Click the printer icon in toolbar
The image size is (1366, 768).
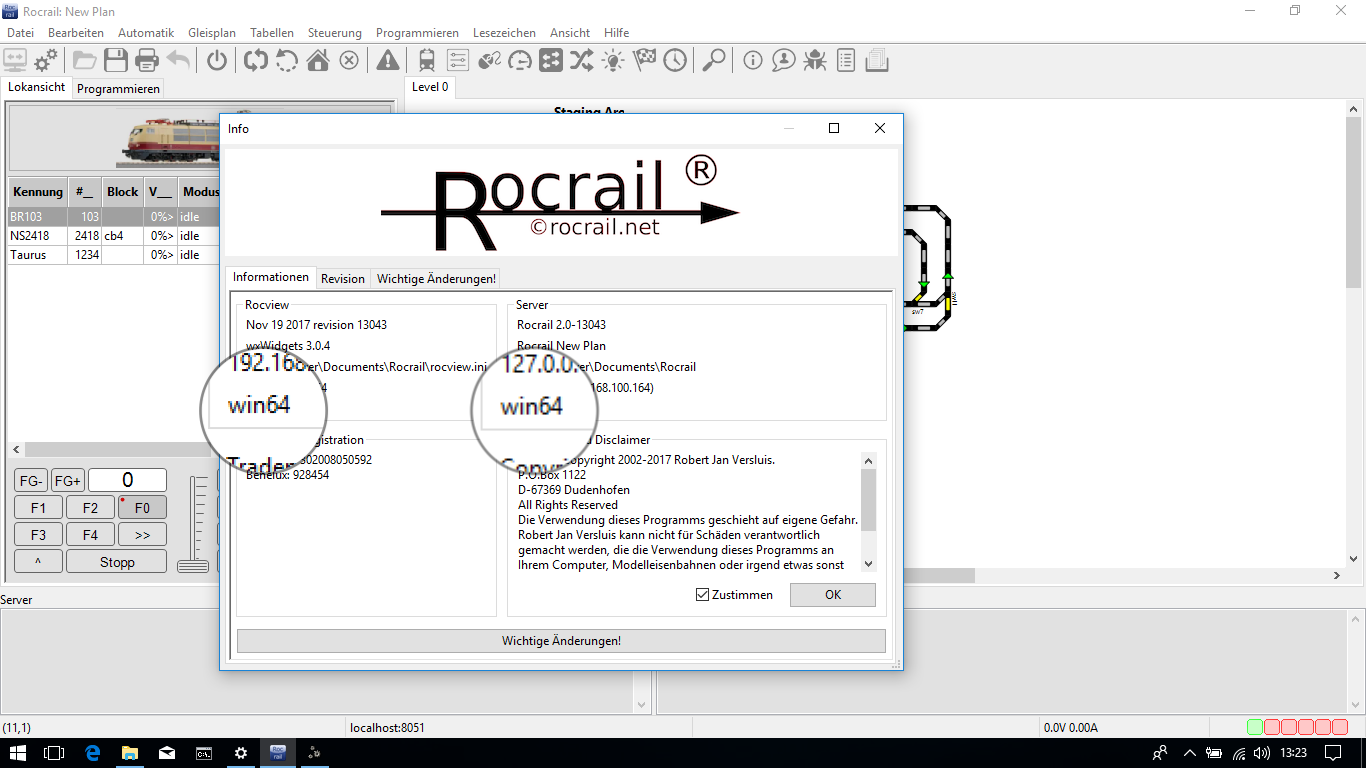[147, 61]
